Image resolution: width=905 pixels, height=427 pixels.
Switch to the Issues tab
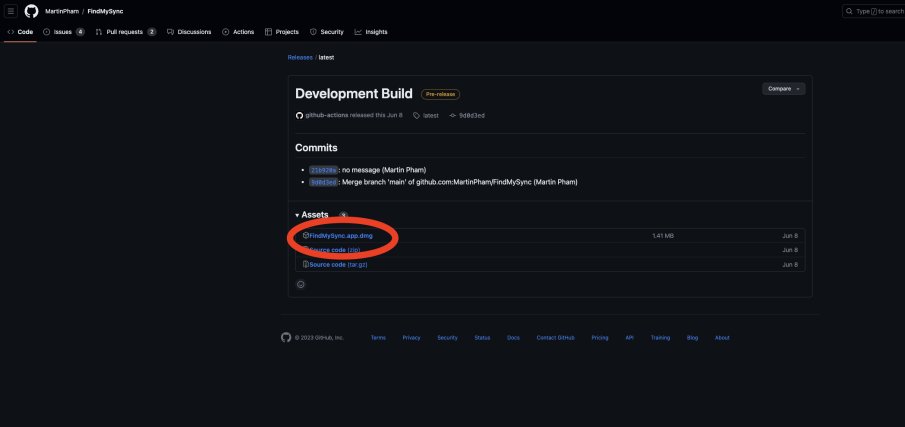(64, 32)
